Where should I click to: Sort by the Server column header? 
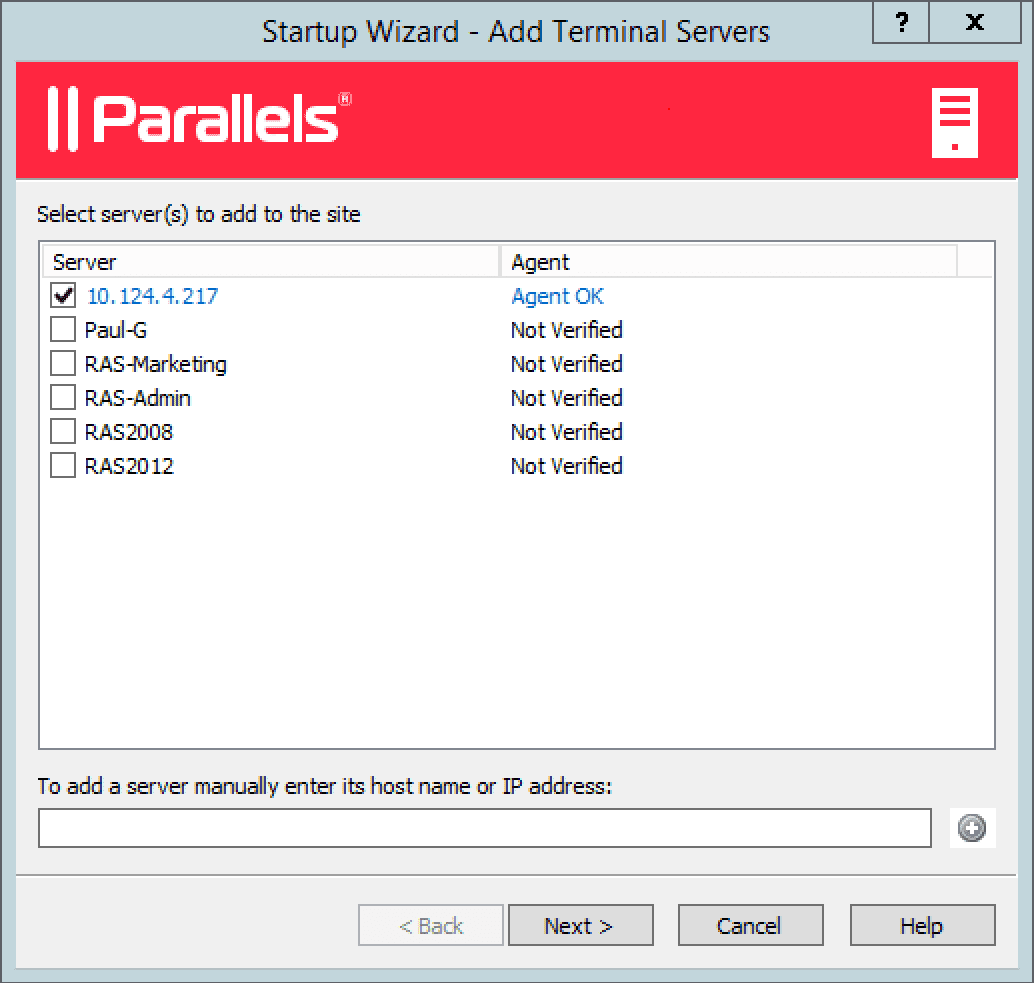[x=270, y=262]
